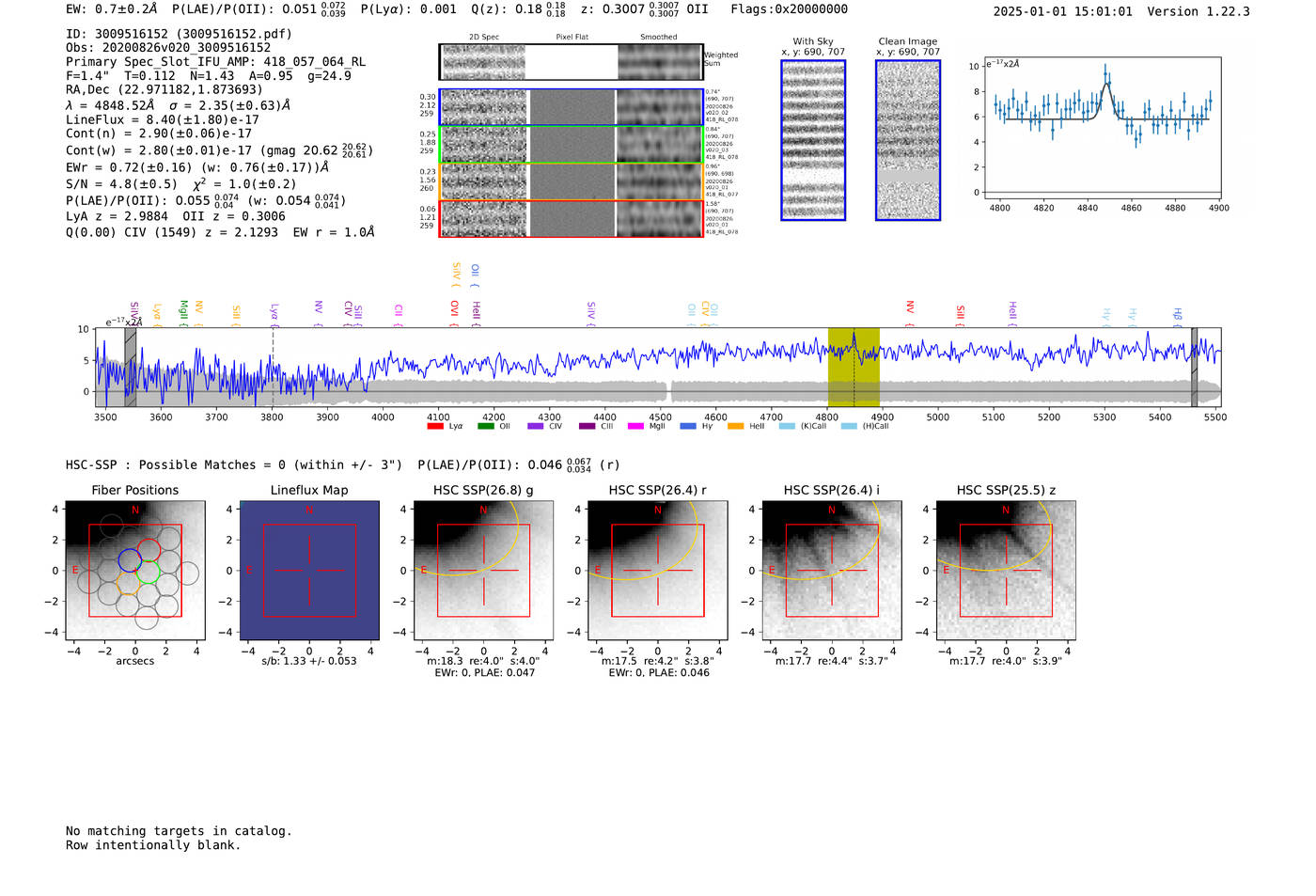
Task: Click the m:17.7 re:4.4" s:3.7" caption
Action: pyautogui.click(x=832, y=661)
